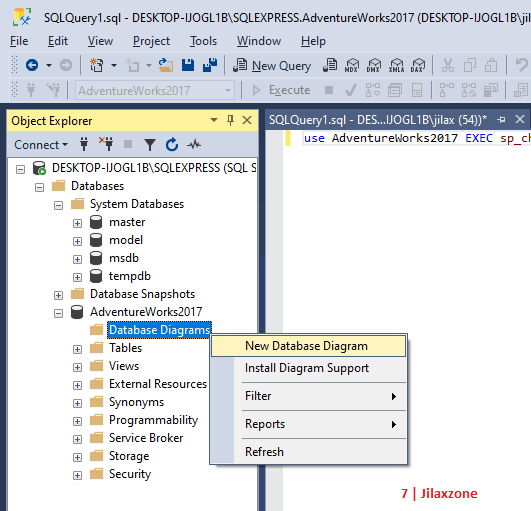
Task: Click the Copy icon in toolbar
Action: 470,65
